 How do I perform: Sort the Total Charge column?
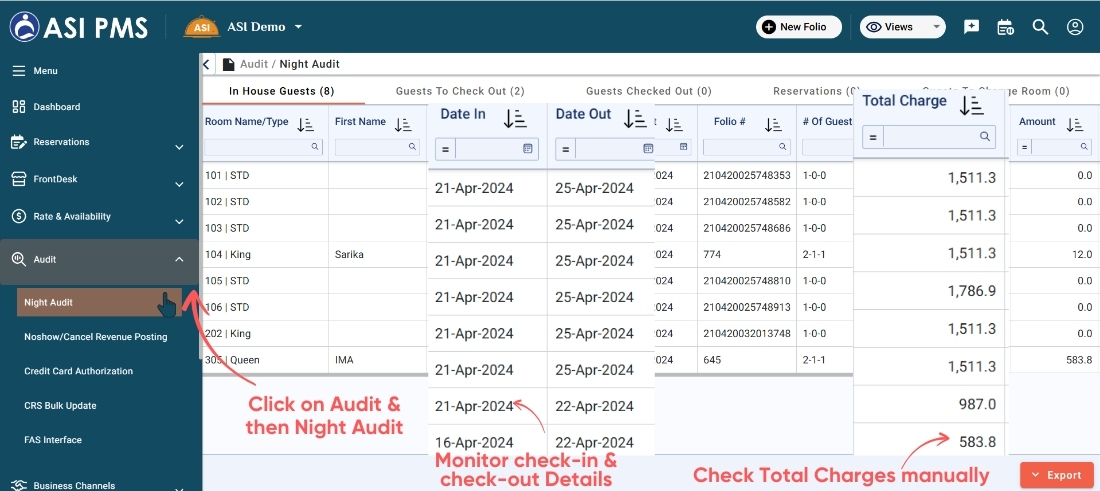(x=971, y=105)
